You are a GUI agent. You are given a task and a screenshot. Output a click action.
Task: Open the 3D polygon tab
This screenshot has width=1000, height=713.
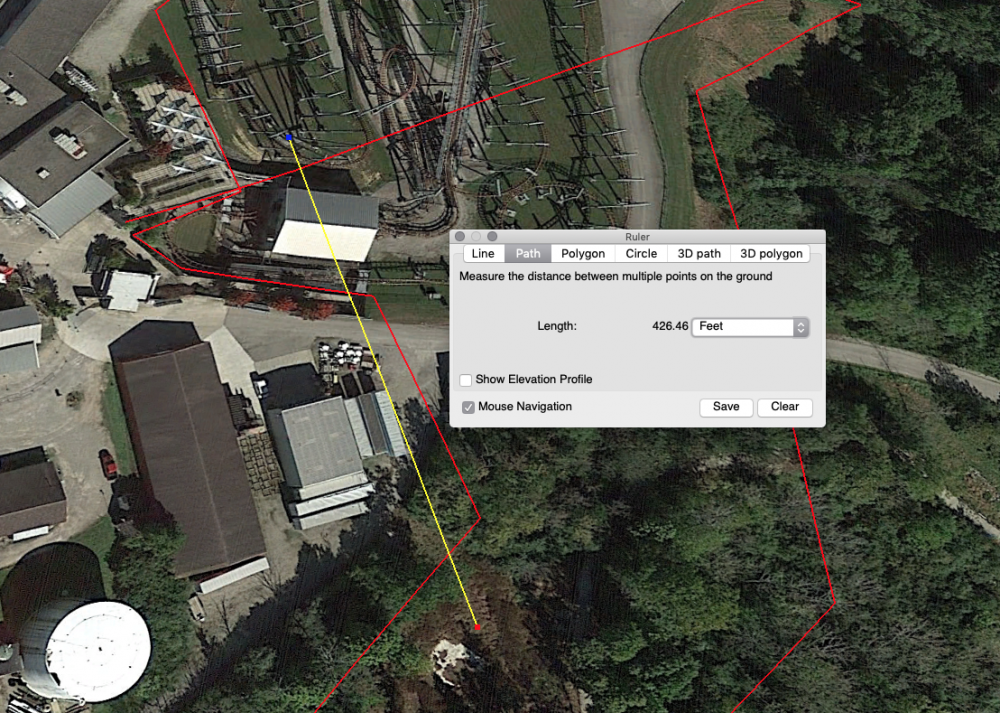click(770, 254)
